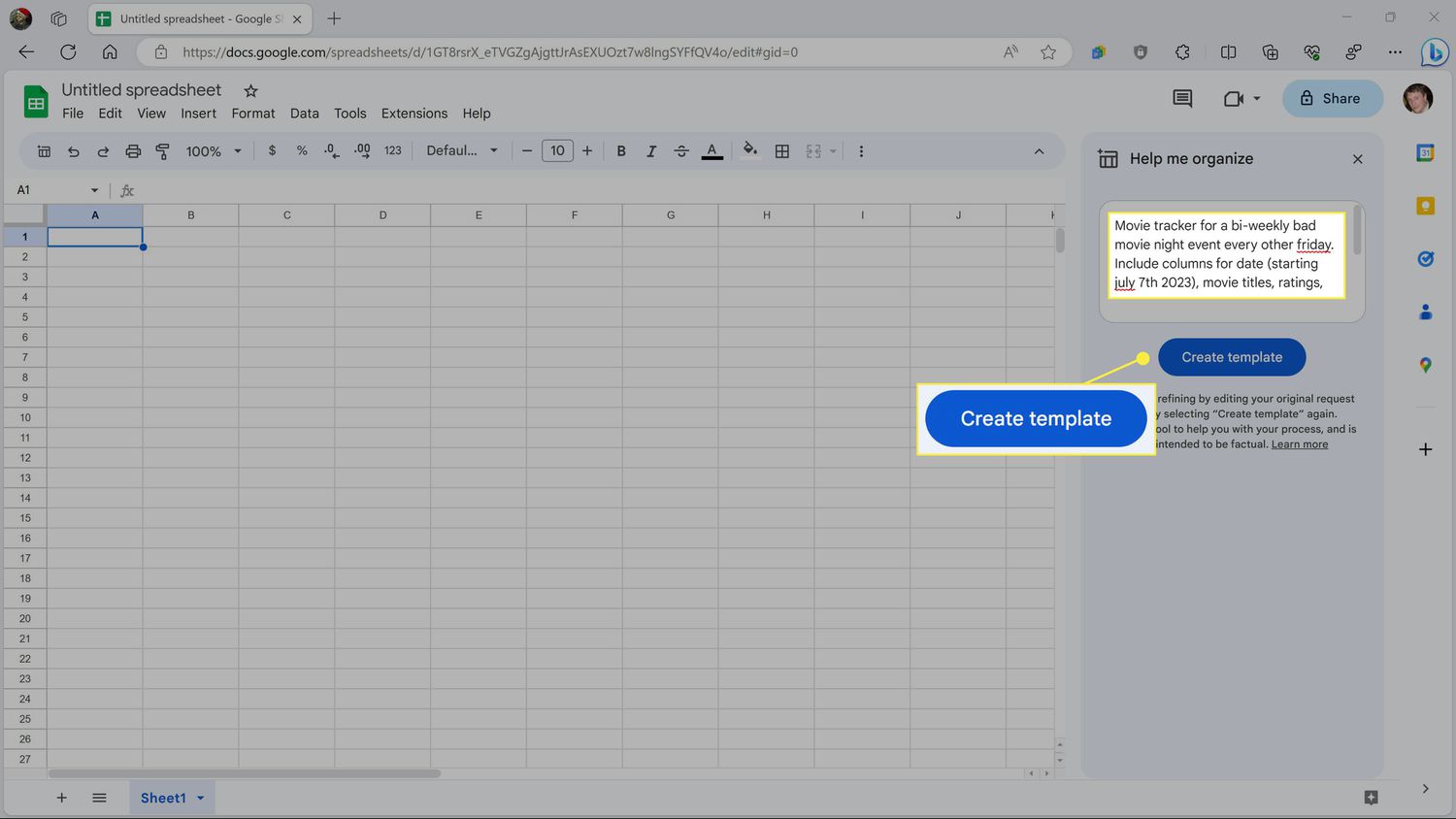Star the Untitled spreadsheet

point(250,90)
